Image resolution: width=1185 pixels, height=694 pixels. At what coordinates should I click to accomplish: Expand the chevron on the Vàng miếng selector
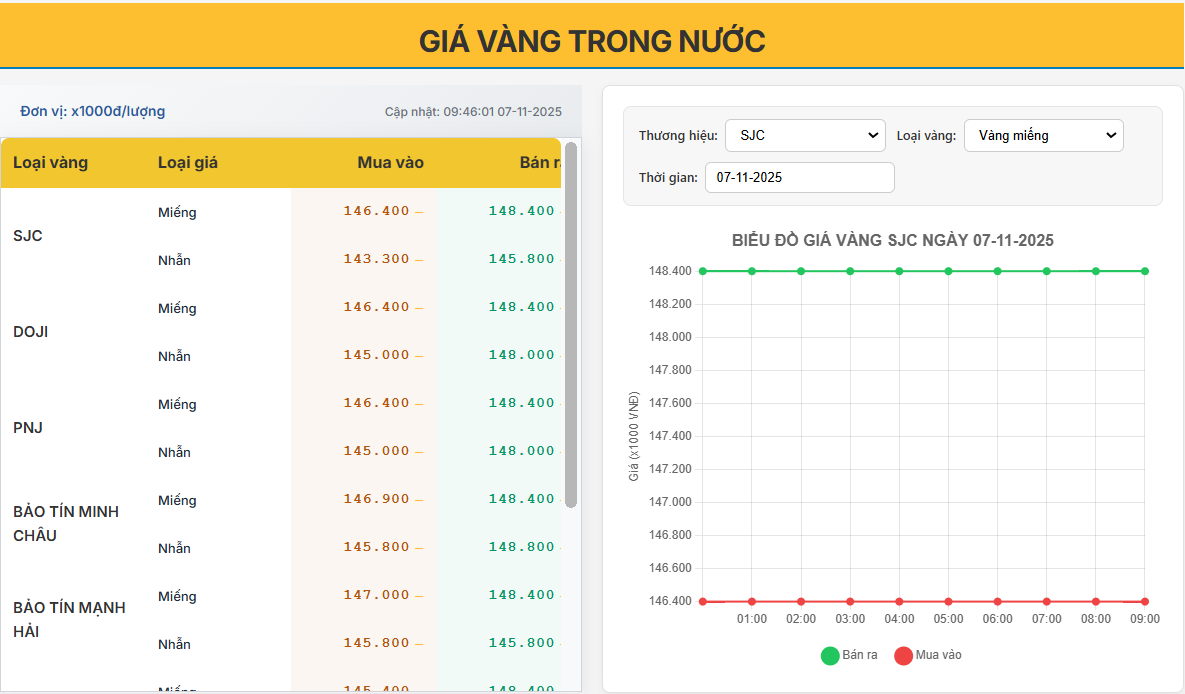(x=1112, y=135)
